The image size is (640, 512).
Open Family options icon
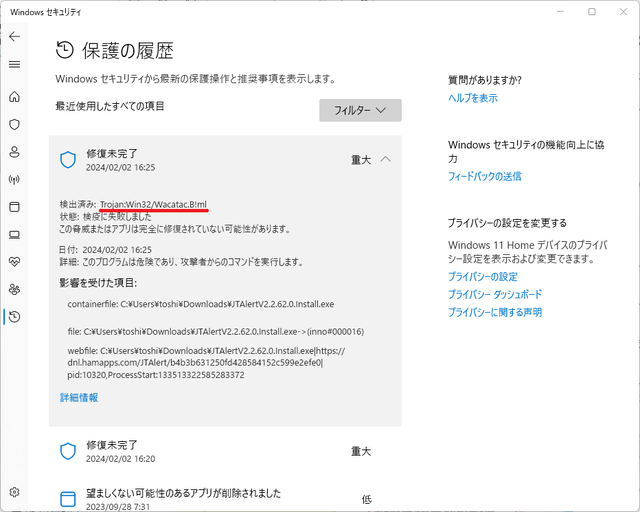click(14, 289)
